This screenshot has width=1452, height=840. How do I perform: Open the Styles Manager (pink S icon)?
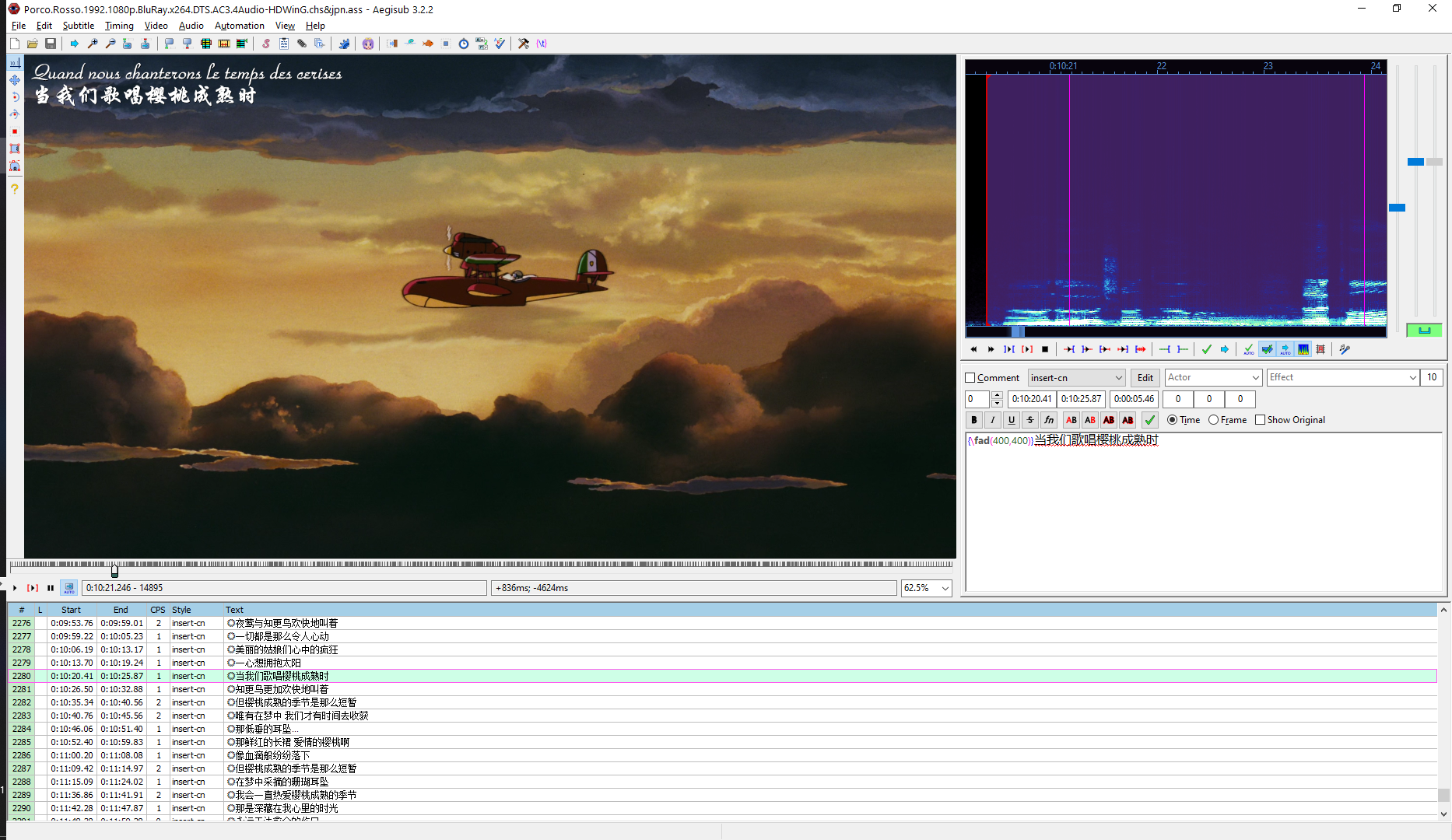pos(266,44)
